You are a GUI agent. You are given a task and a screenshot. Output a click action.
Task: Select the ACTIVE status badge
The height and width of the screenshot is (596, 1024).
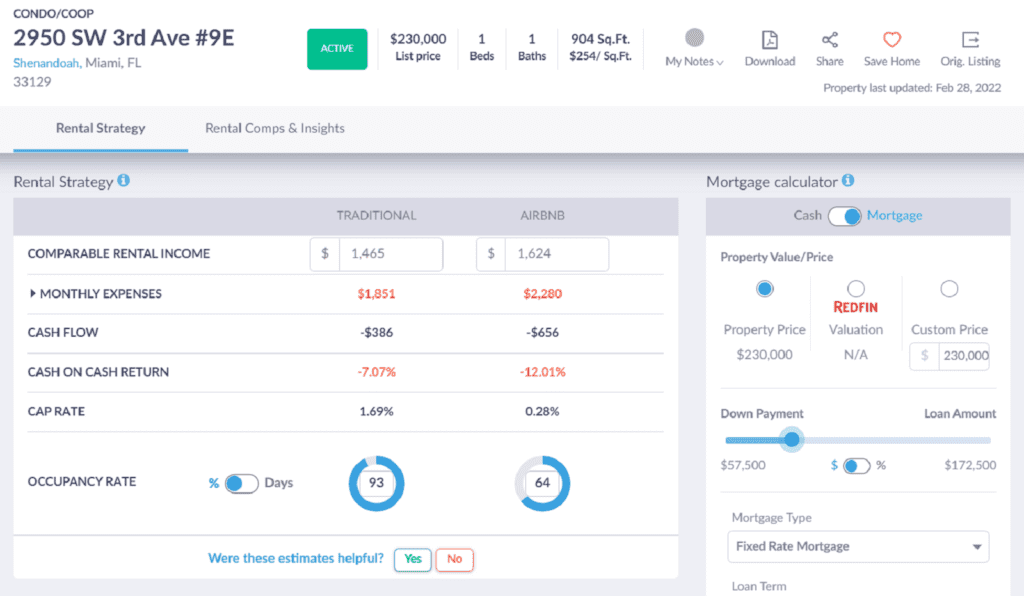(x=337, y=49)
